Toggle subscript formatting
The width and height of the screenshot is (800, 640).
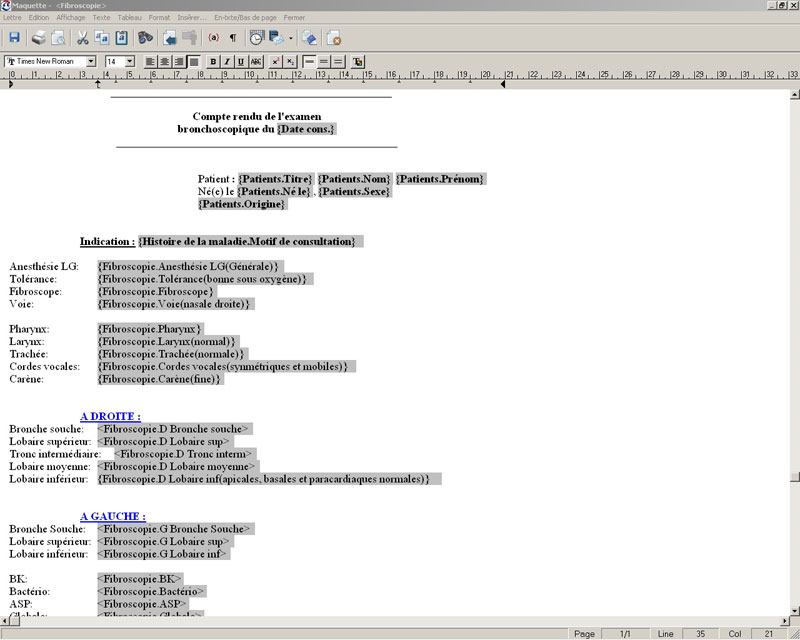[290, 62]
